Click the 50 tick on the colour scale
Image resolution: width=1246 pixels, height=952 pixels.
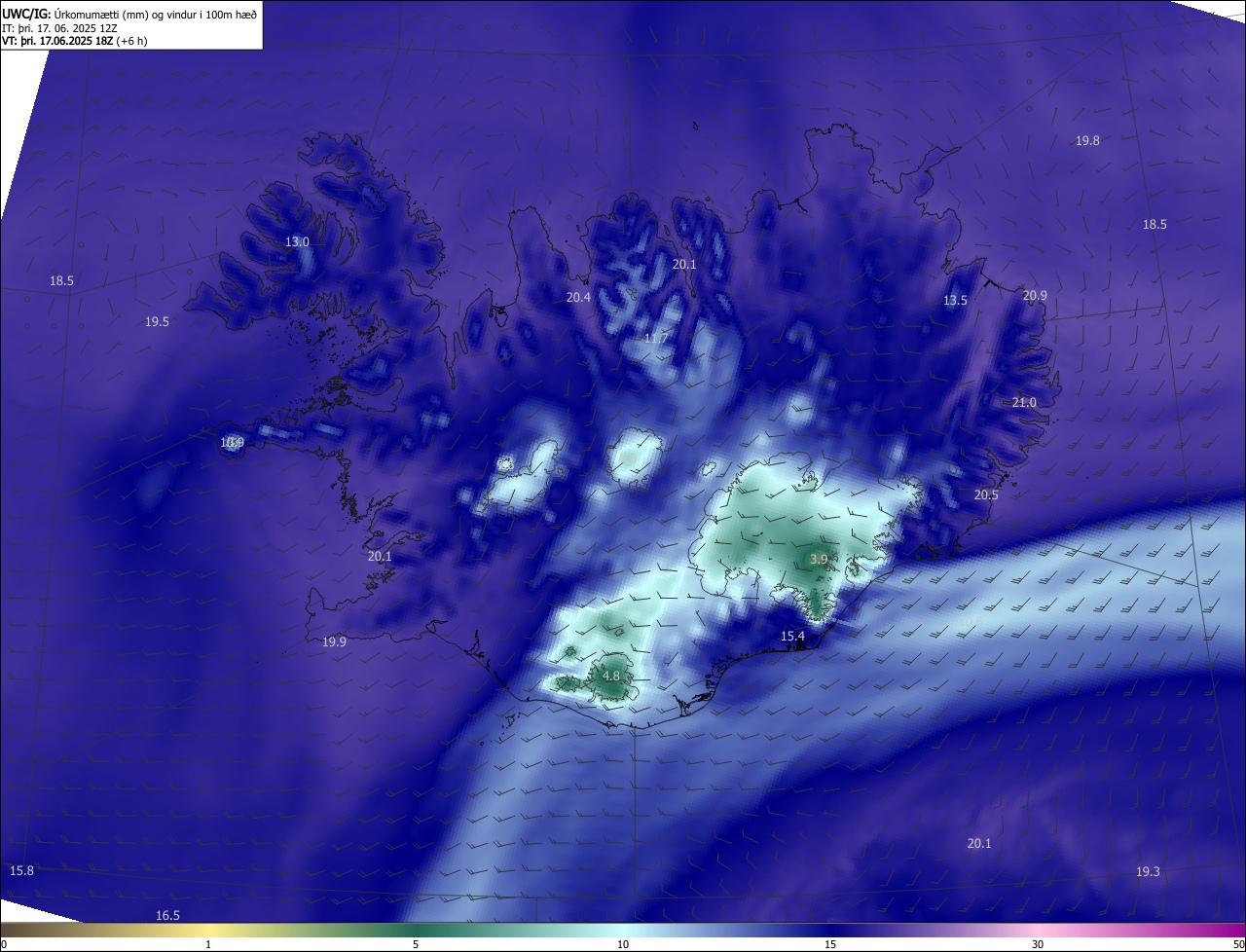1238,944
